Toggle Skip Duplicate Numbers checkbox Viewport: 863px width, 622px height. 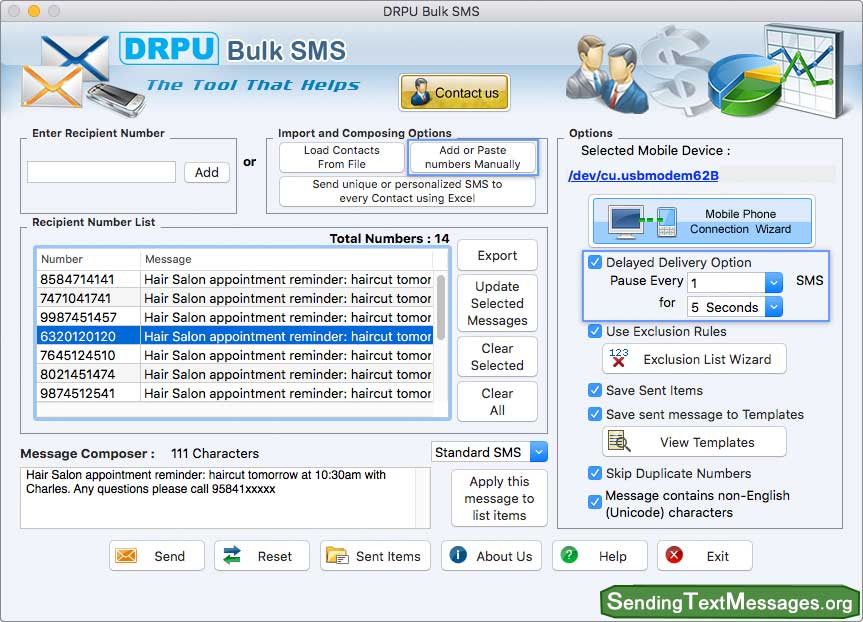coord(595,473)
